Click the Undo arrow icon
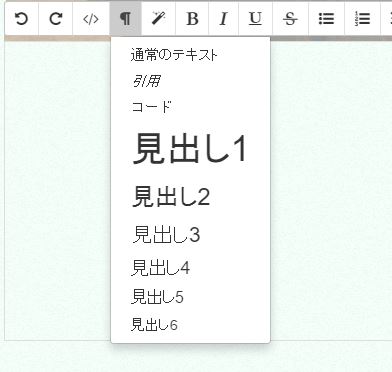The width and height of the screenshot is (392, 372). click(x=22, y=19)
